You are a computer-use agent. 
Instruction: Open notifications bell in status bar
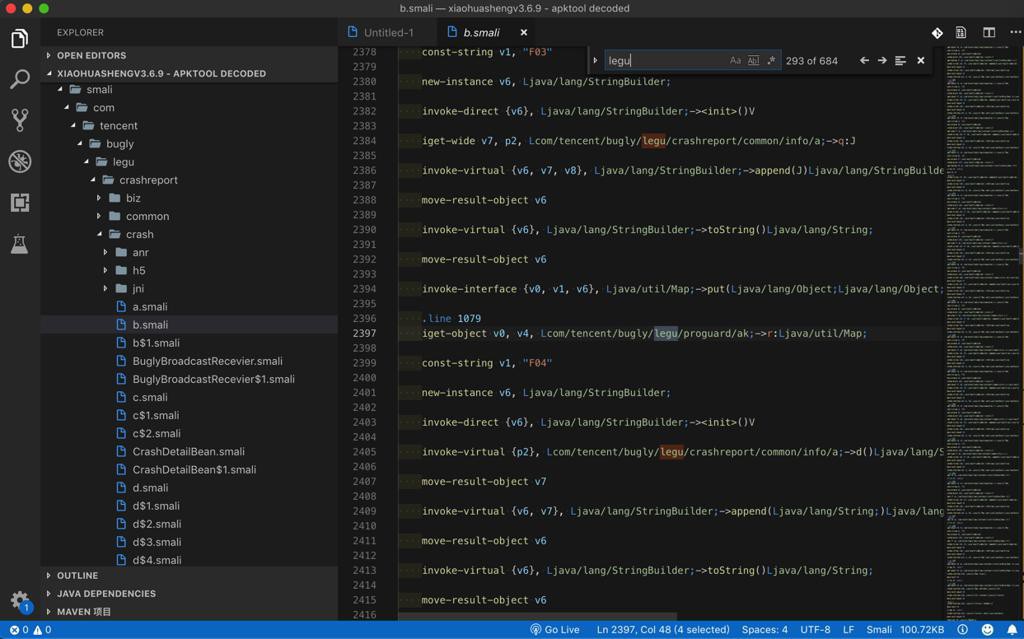[1012, 630]
